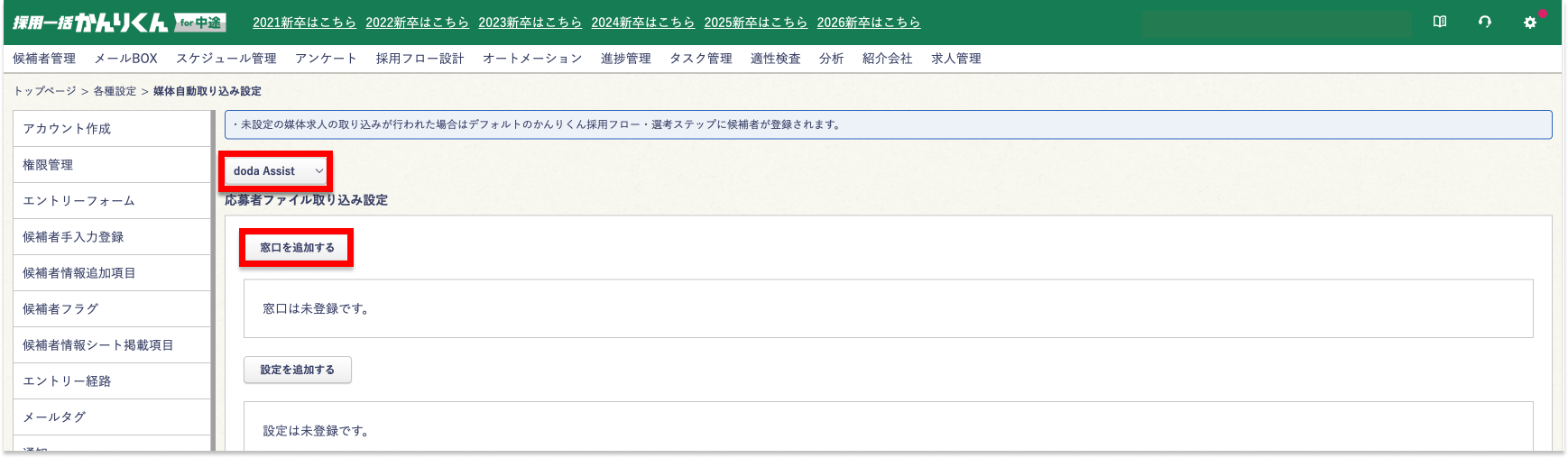The height and width of the screenshot is (458, 1568).
Task: Expand the doda Assist media dropdown
Action: pyautogui.click(x=277, y=171)
